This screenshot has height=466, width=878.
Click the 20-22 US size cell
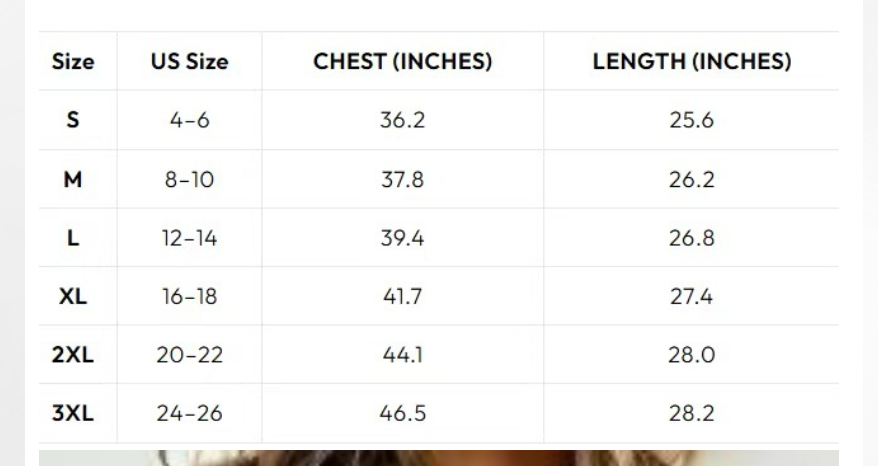189,355
